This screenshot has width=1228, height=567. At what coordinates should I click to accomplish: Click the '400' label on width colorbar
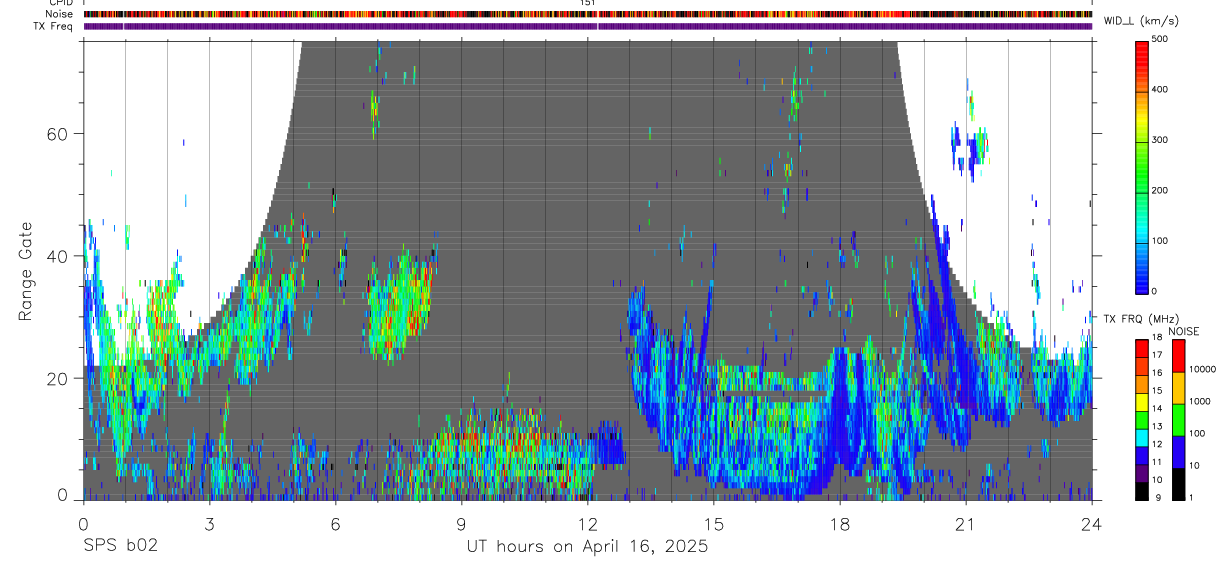pyautogui.click(x=1160, y=89)
